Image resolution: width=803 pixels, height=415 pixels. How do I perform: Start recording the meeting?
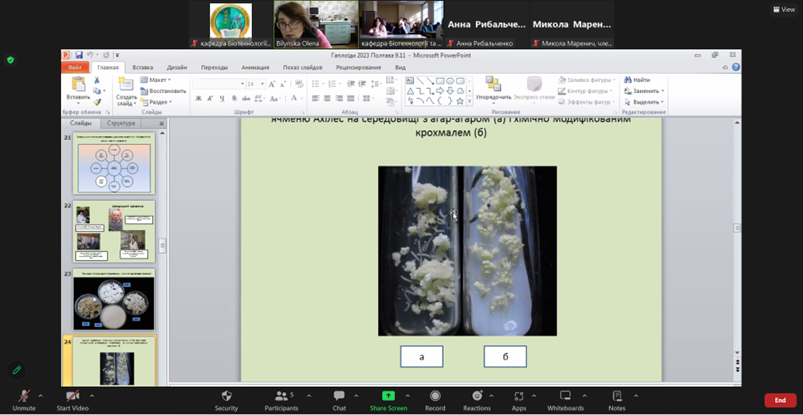click(x=435, y=400)
